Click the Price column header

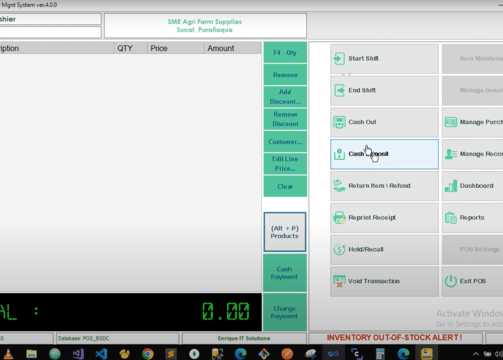[x=175, y=48]
